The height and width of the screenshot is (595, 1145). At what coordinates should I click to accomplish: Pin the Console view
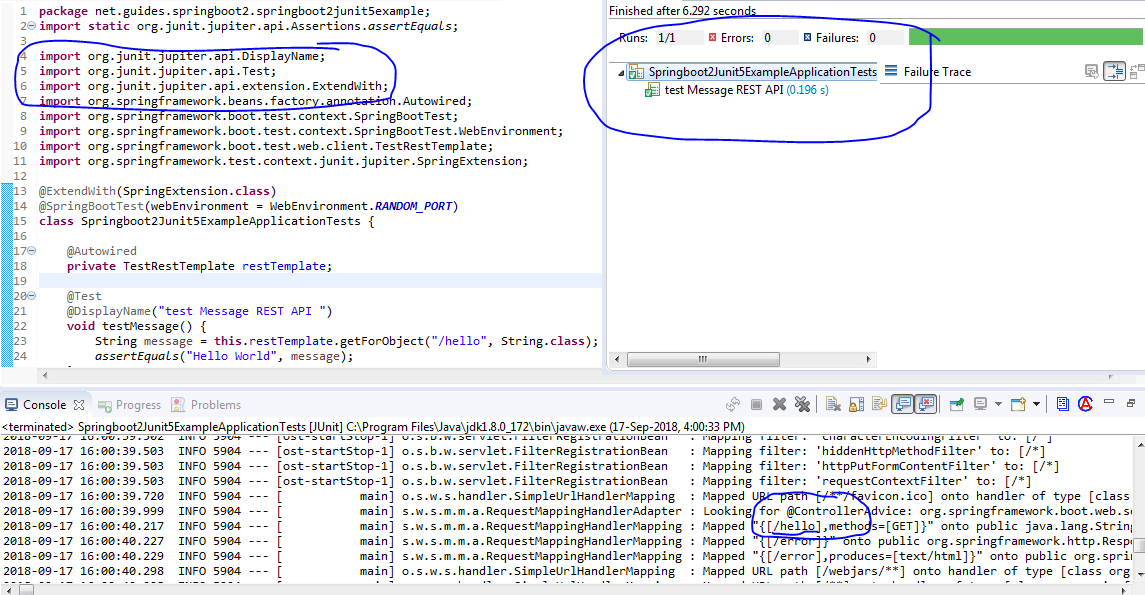point(955,404)
